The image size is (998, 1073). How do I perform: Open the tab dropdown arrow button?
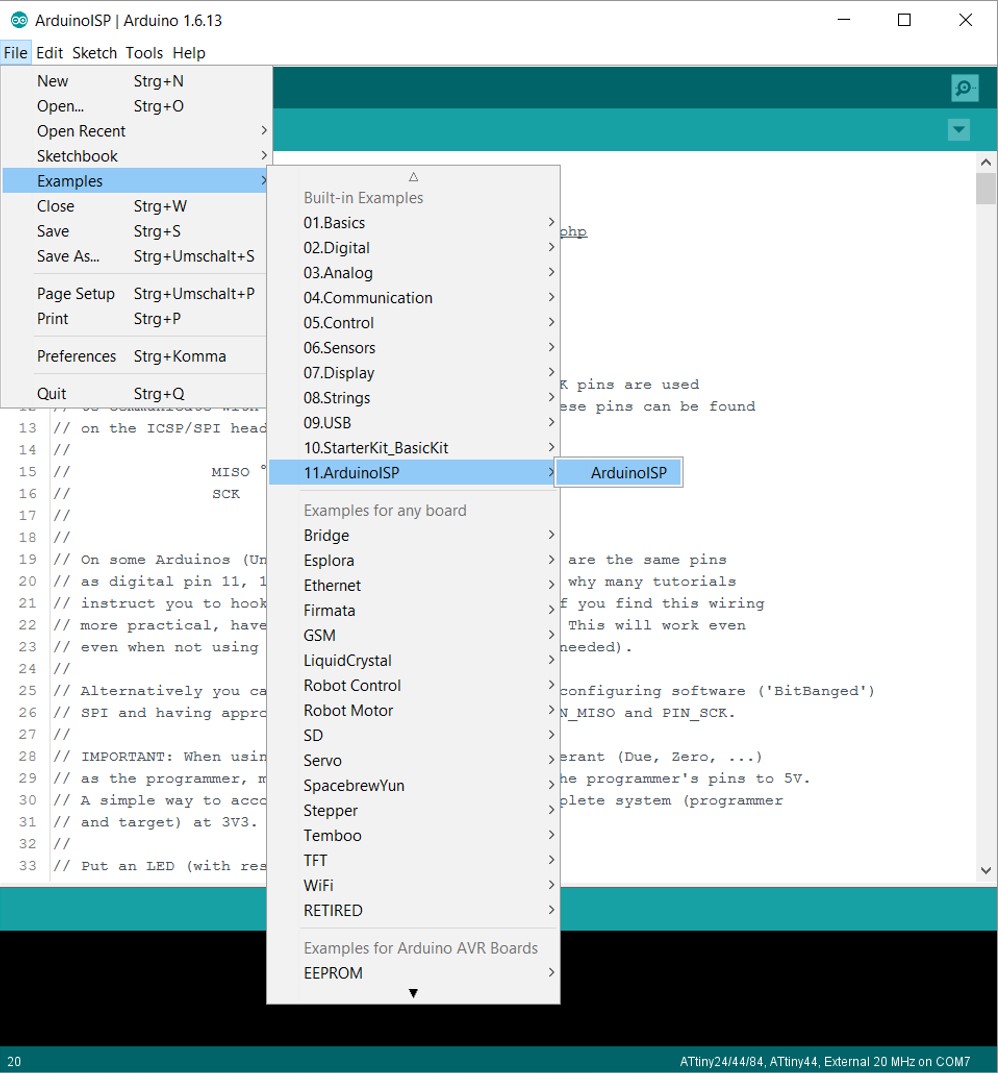click(x=959, y=129)
